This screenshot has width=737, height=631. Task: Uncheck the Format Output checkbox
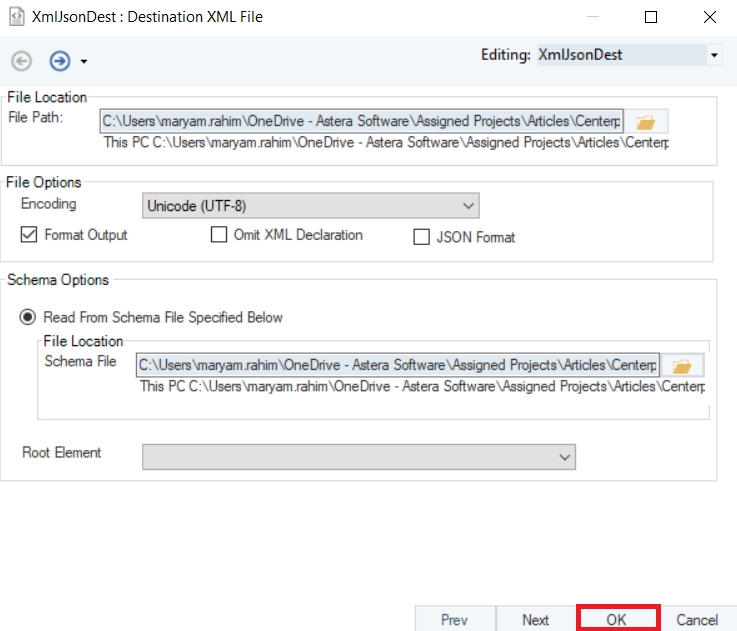click(29, 234)
